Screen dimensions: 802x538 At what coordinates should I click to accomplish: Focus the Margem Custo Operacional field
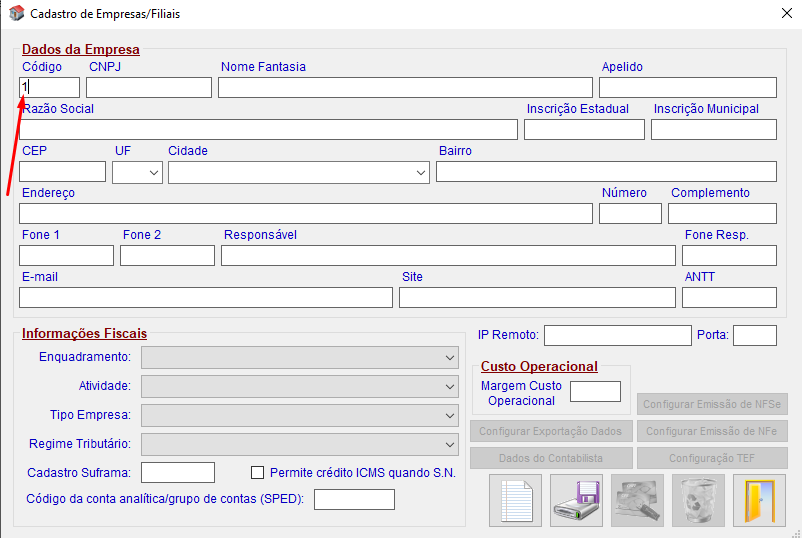pyautogui.click(x=595, y=392)
